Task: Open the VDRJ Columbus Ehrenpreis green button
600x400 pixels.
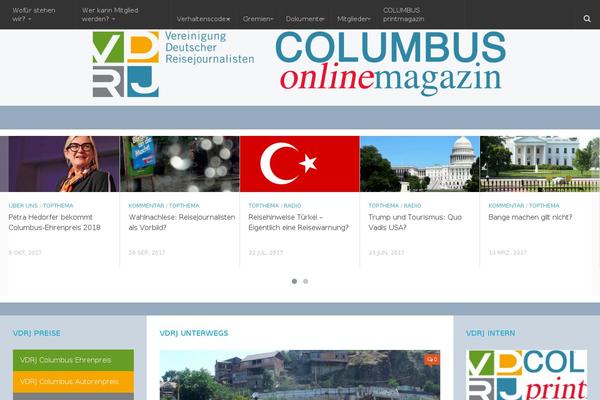Action: point(73,360)
